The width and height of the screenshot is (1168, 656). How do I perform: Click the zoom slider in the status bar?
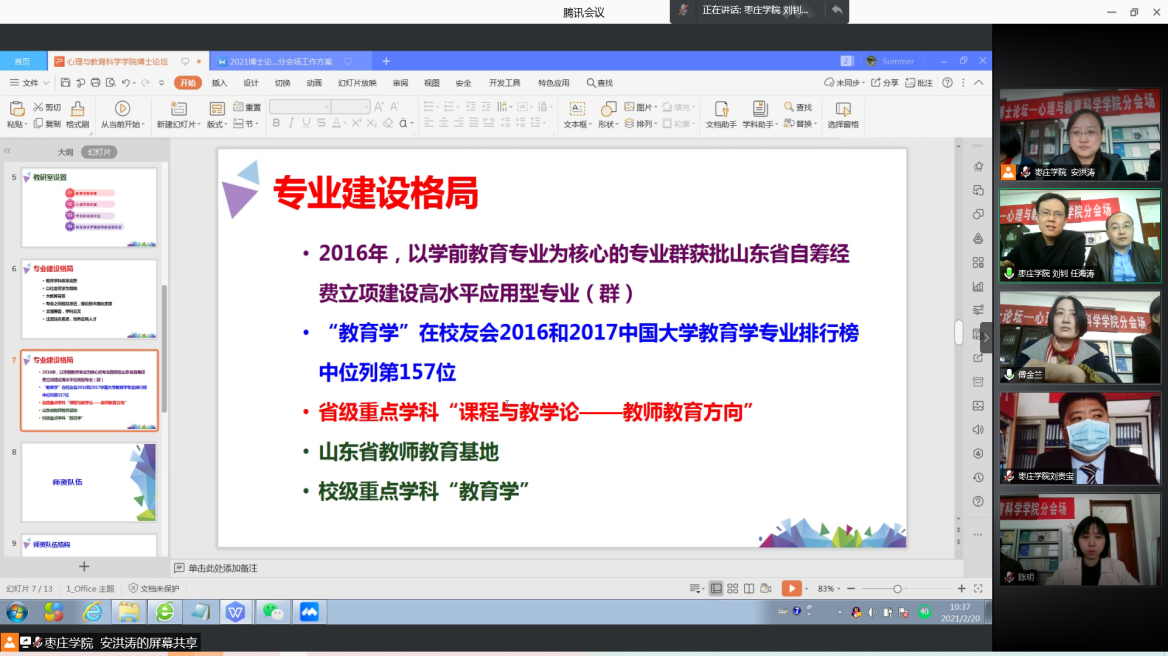tap(897, 589)
